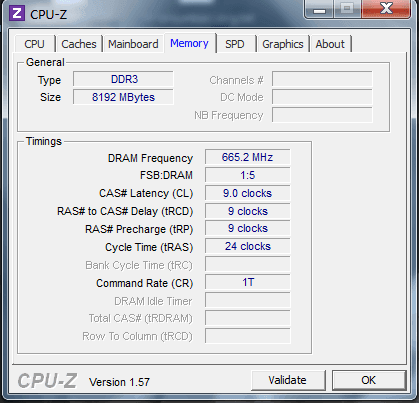This screenshot has height=403, width=419.
Task: Click the "DRAM Frequency" label
Action: click(x=150, y=158)
